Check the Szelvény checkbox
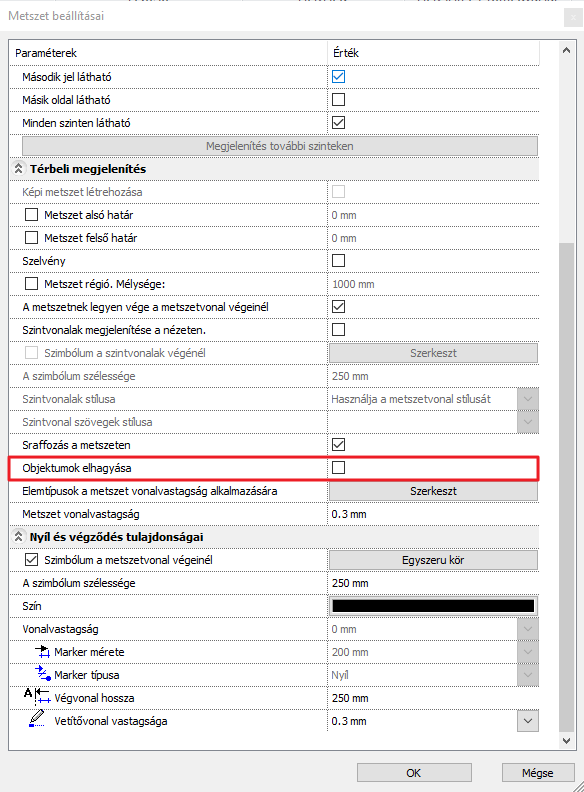 pyautogui.click(x=338, y=261)
